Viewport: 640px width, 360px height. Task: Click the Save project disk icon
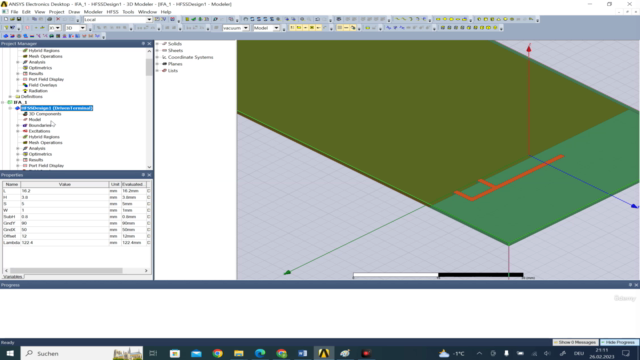[19, 19]
